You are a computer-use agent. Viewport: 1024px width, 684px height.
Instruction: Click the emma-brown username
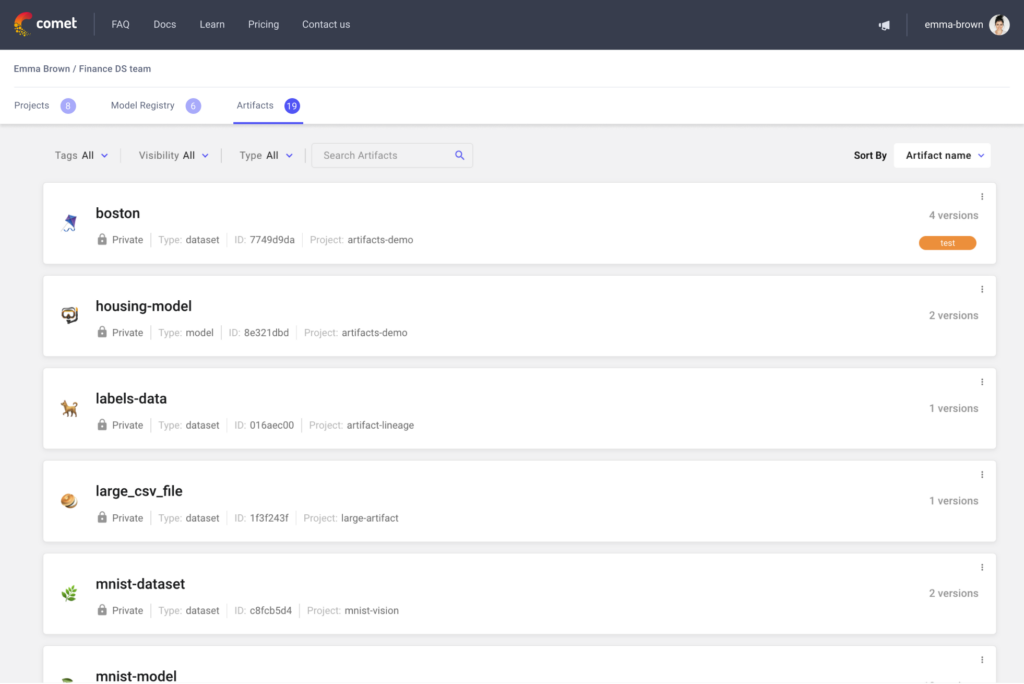tap(953, 25)
